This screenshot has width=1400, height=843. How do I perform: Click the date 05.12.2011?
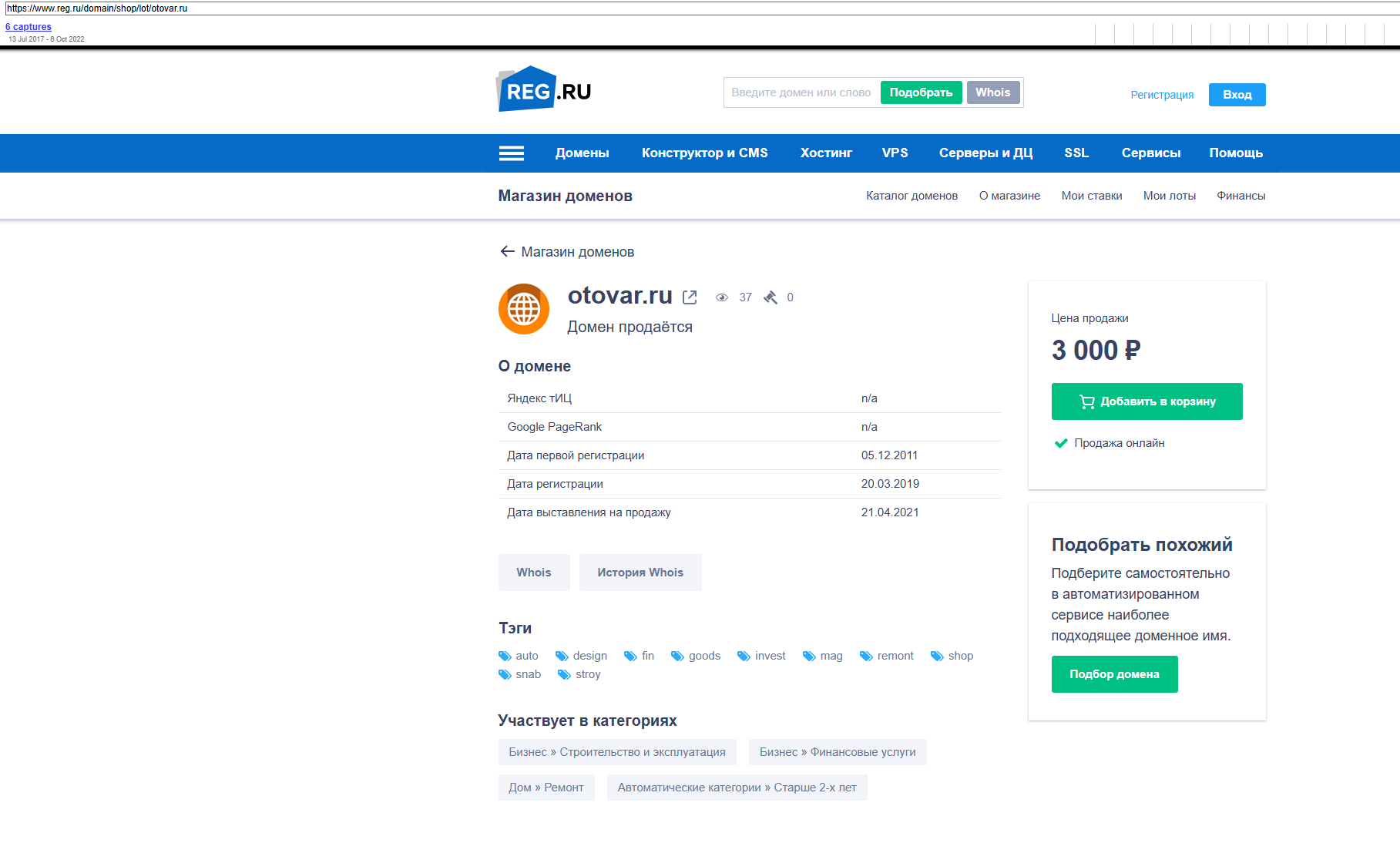click(x=890, y=455)
